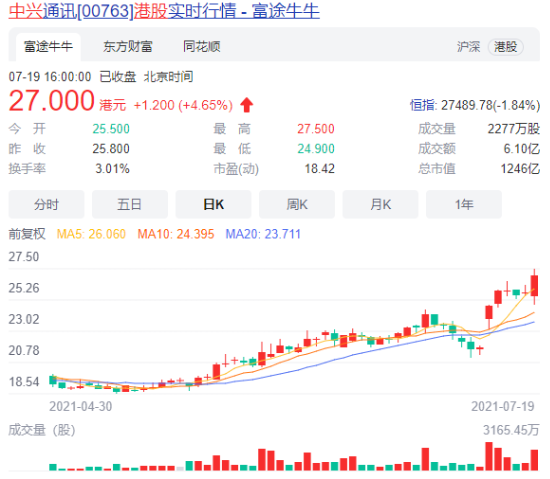Click the latest candlestick on 2021-07-19
The height and width of the screenshot is (479, 550).
[x=534, y=286]
